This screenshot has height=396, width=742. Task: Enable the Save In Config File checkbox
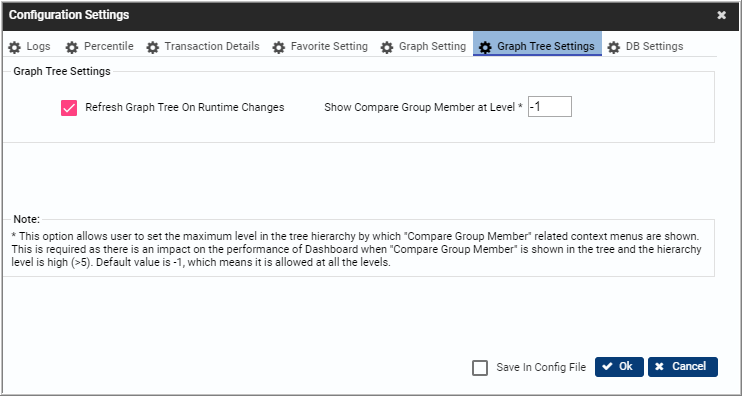click(x=480, y=368)
